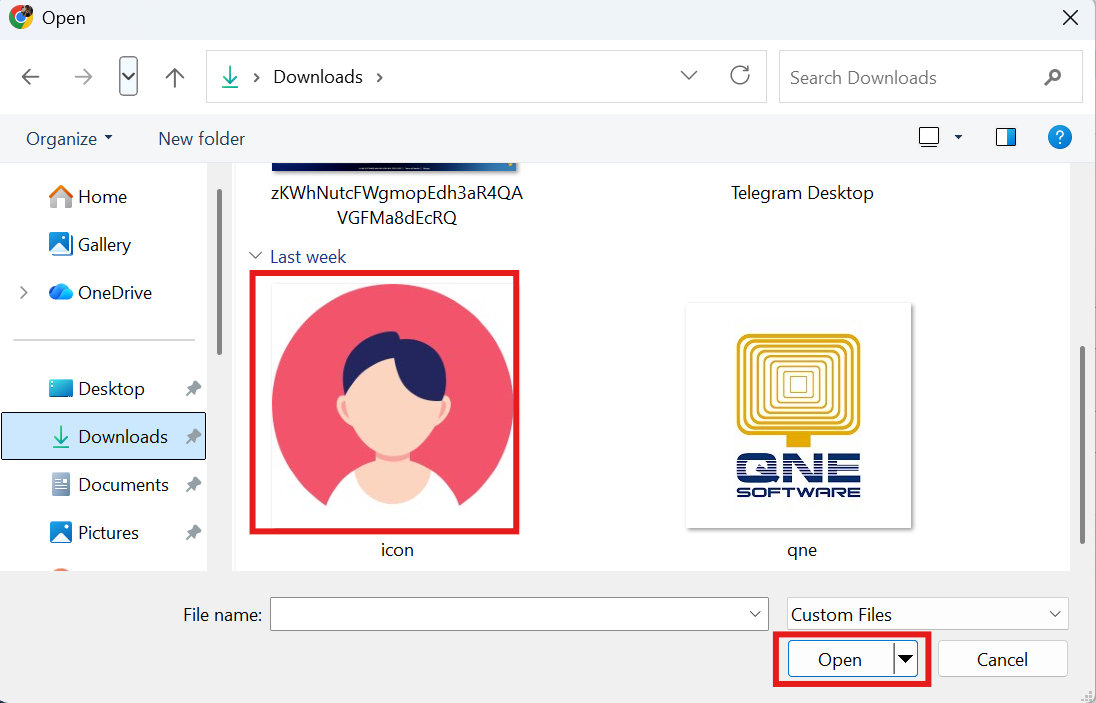Open previous locations dropdown in address bar
This screenshot has height=703, width=1096.
click(x=688, y=75)
